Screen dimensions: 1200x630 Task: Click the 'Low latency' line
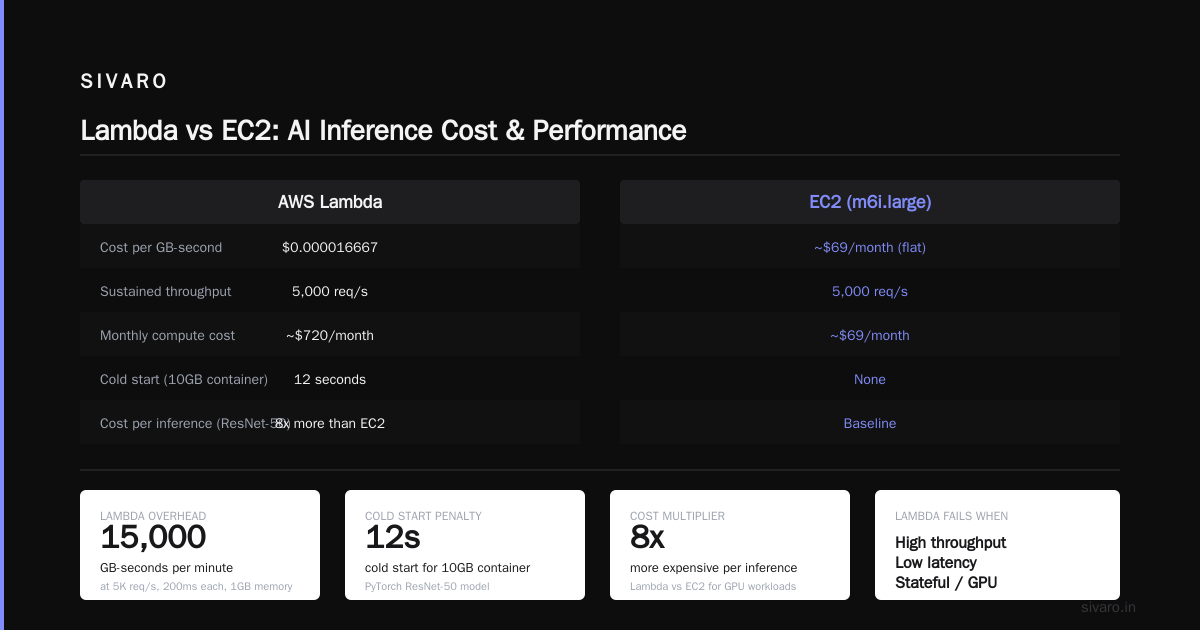936,563
